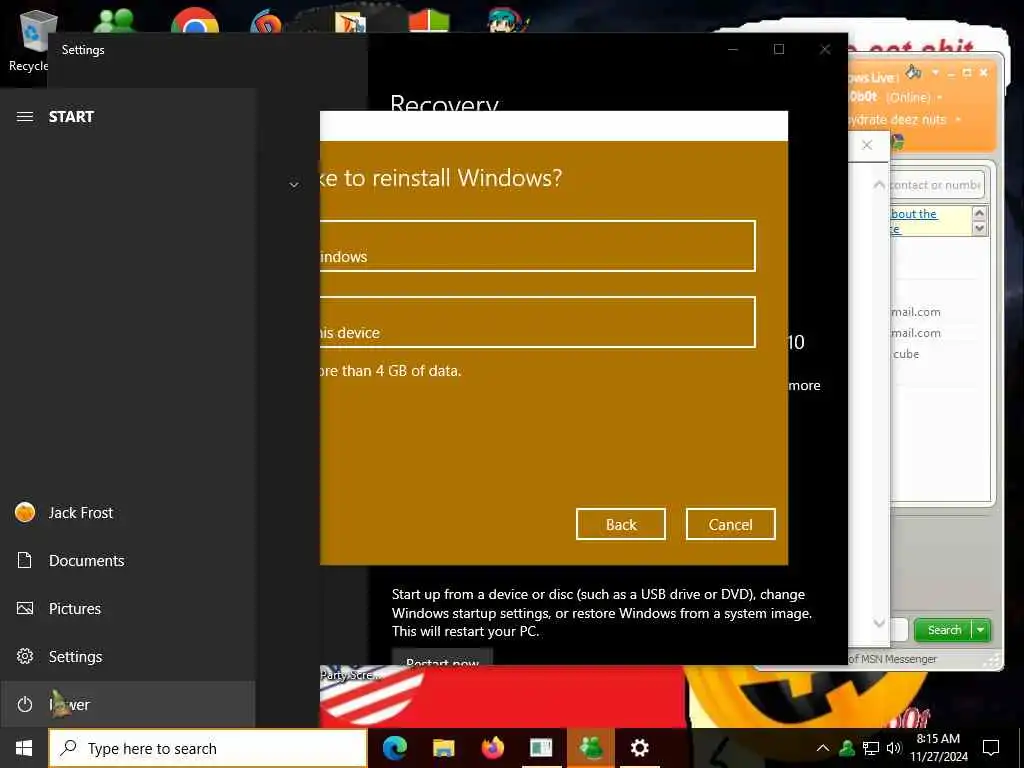The width and height of the screenshot is (1024, 768).
Task: Click the Search button in Messenger
Action: pyautogui.click(x=943, y=630)
